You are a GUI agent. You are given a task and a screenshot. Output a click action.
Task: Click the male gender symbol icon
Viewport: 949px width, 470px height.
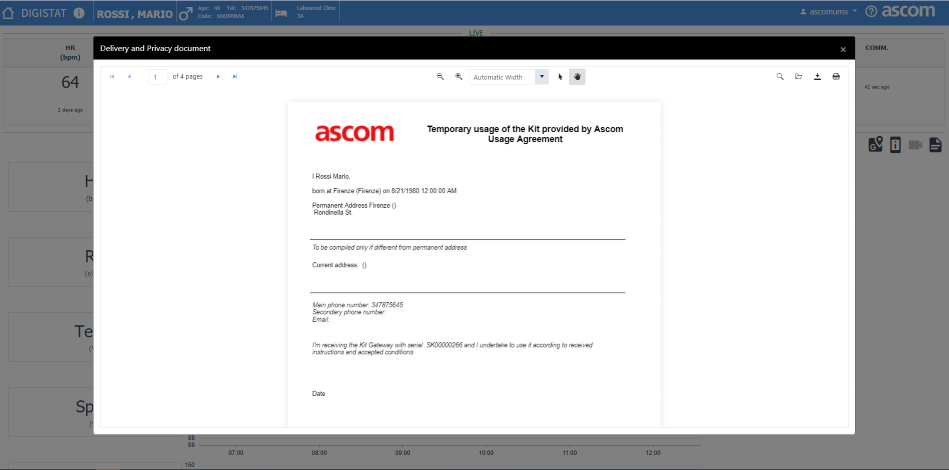coord(186,13)
